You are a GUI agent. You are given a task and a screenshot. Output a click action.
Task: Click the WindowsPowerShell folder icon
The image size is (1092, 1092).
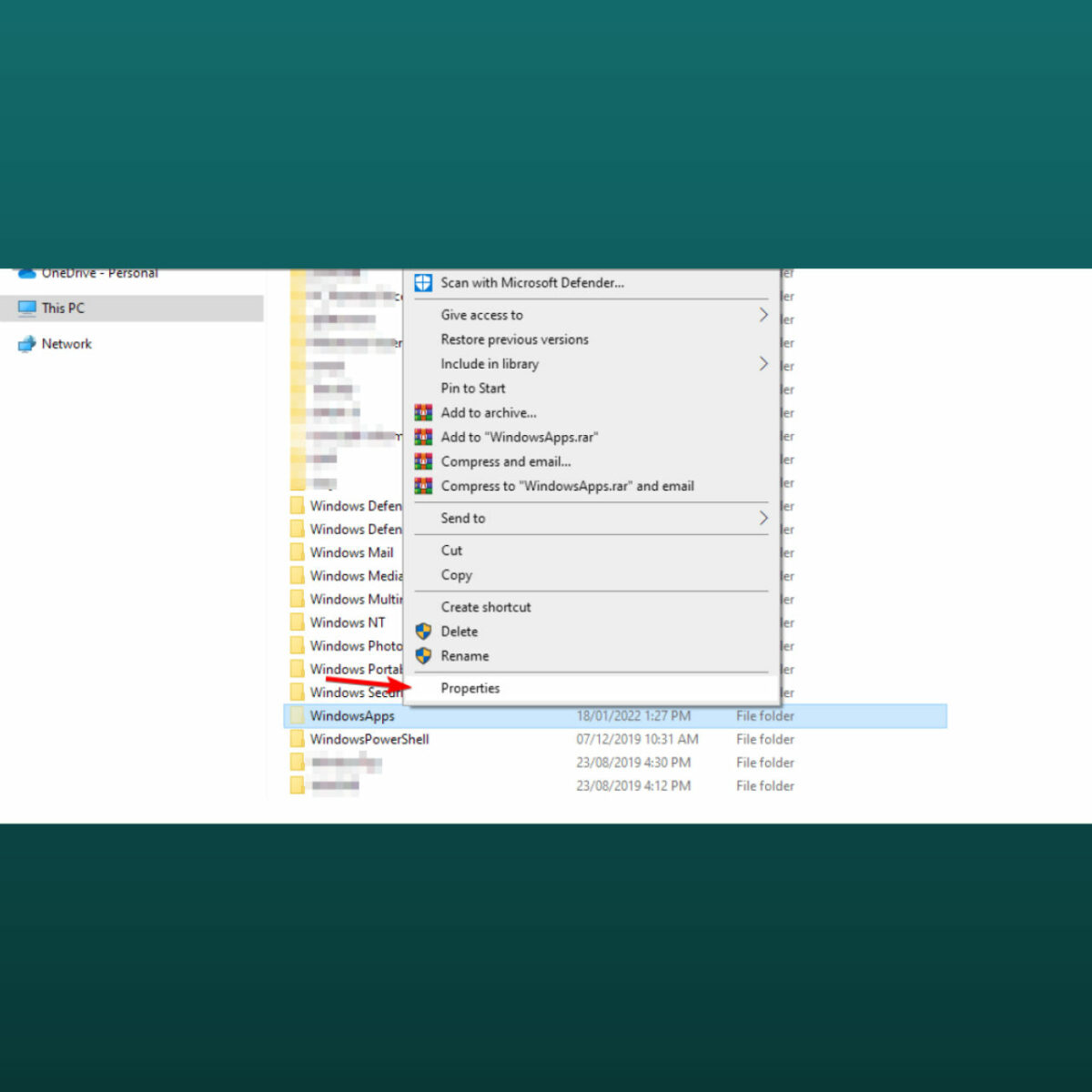[298, 740]
